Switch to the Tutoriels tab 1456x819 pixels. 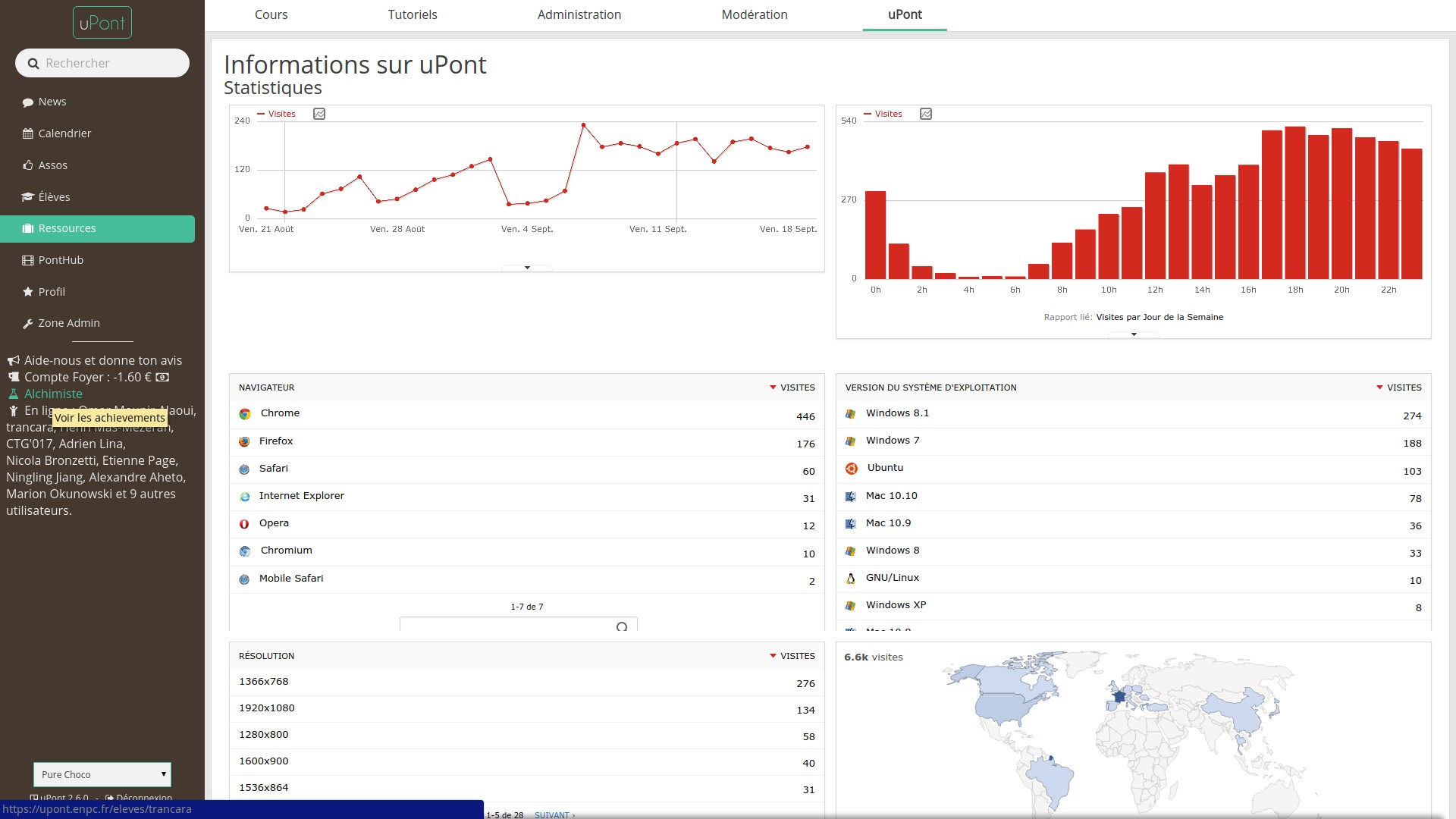point(413,15)
